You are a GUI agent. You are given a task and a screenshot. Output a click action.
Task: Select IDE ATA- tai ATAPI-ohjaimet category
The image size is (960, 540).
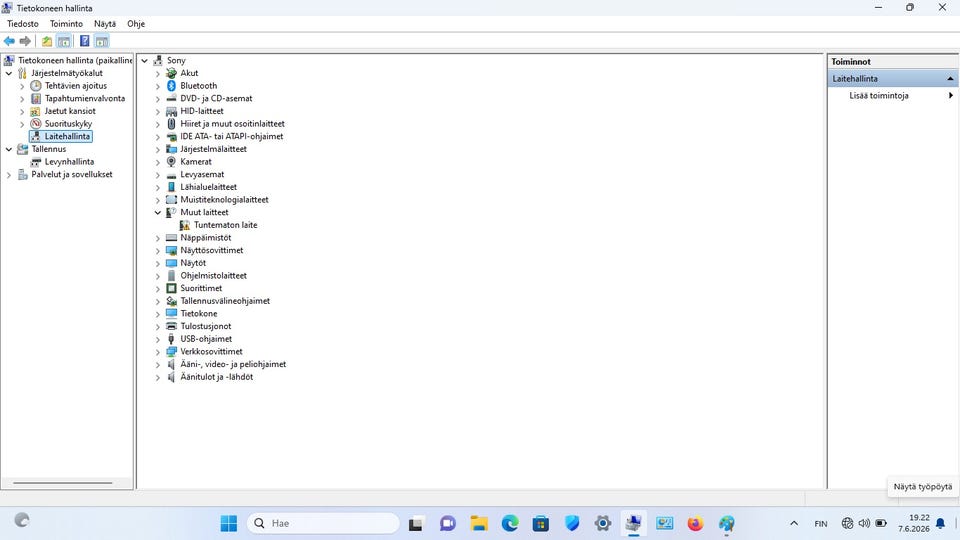coord(231,137)
